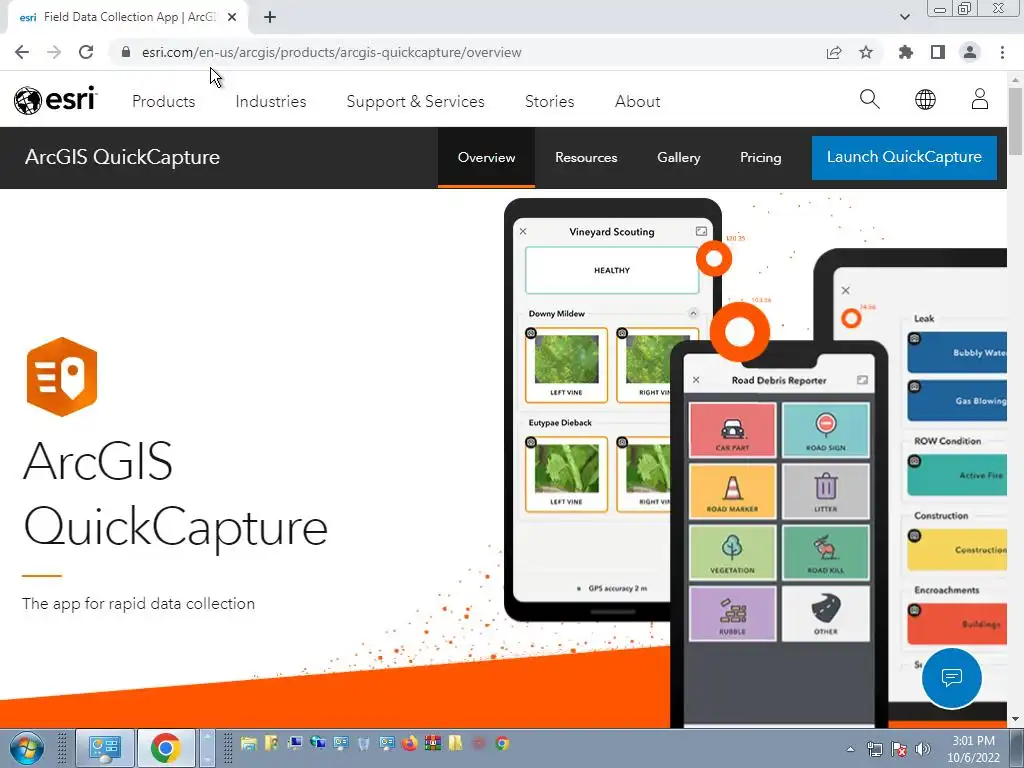Open the Industries menu

click(270, 101)
